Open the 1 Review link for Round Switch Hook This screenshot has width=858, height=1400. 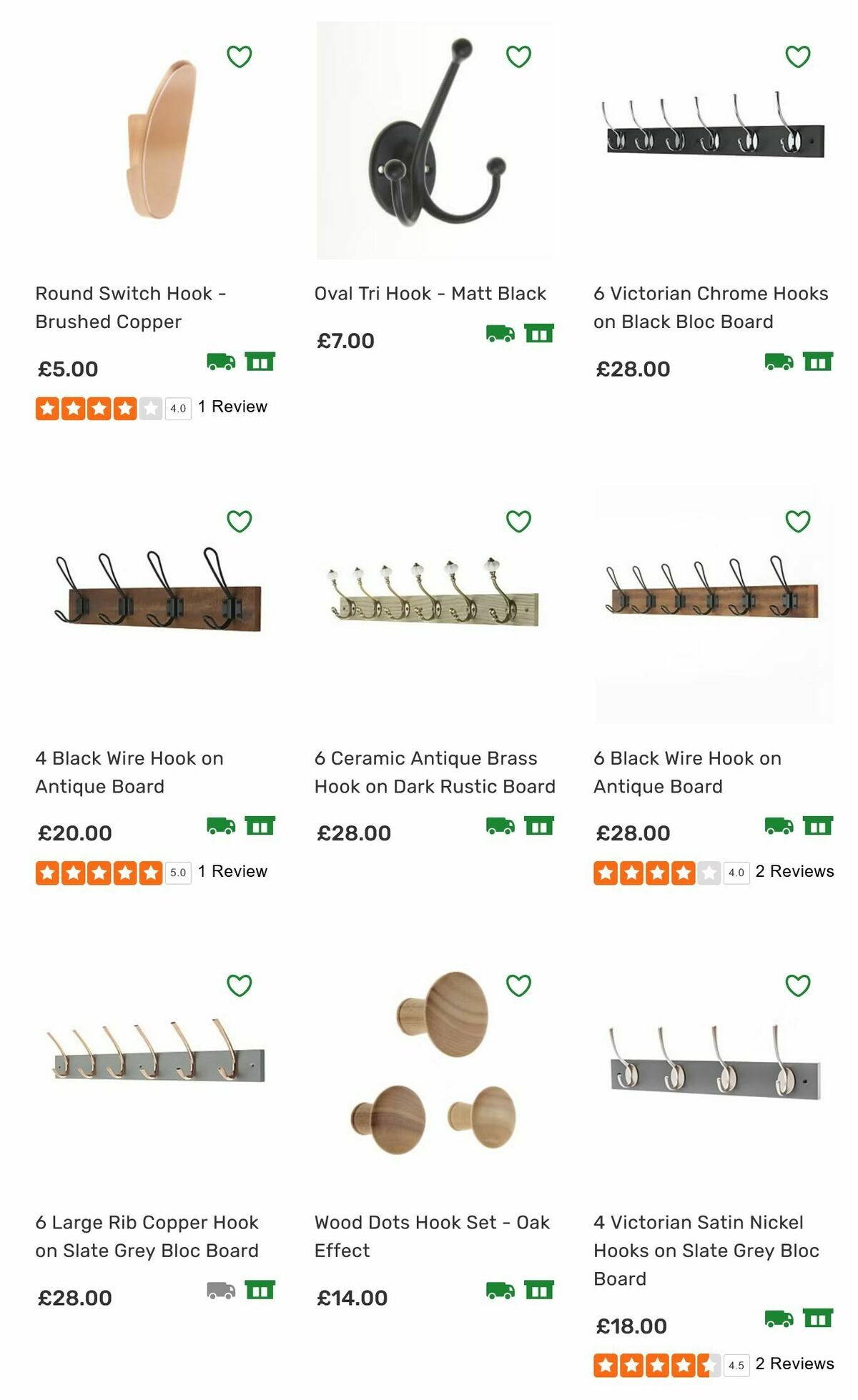click(x=232, y=406)
